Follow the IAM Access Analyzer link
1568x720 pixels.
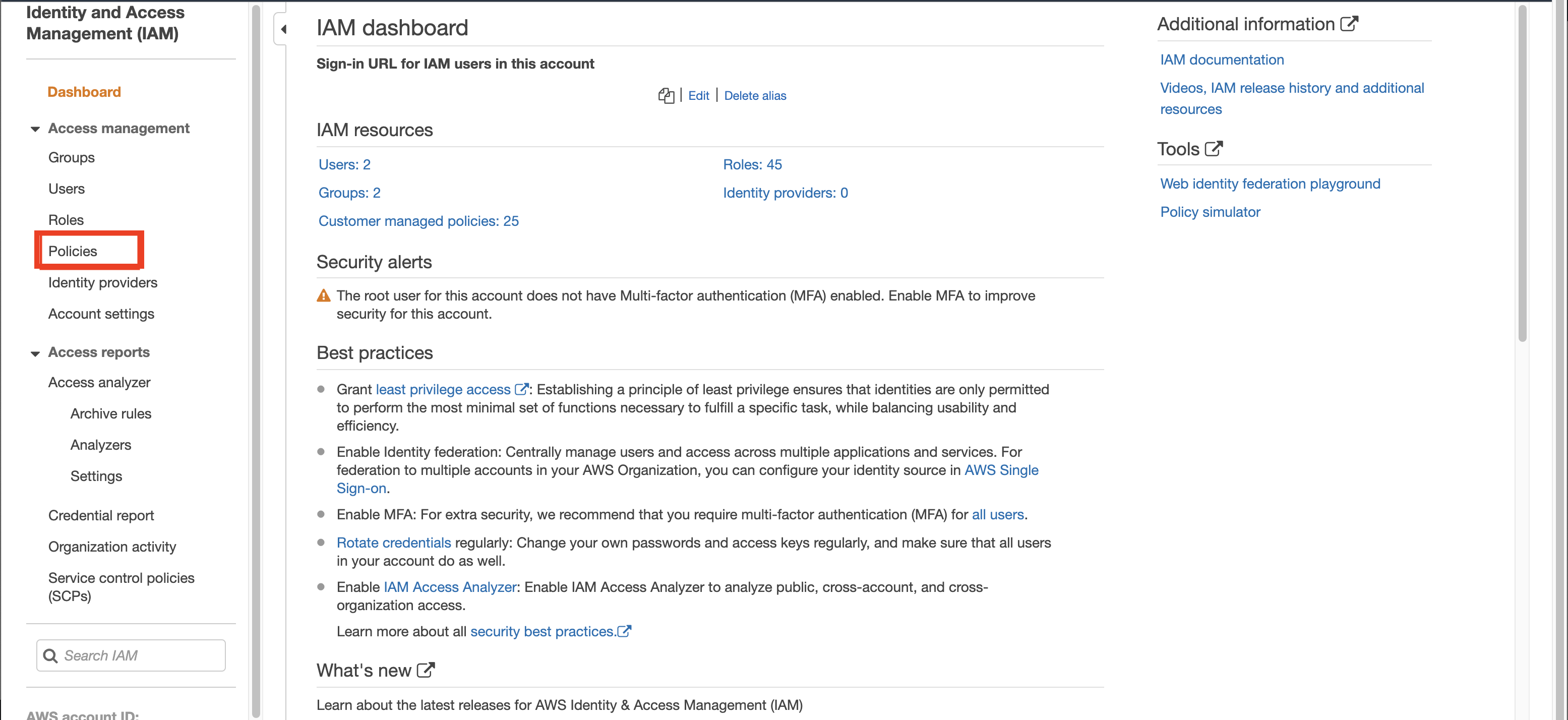click(x=450, y=587)
